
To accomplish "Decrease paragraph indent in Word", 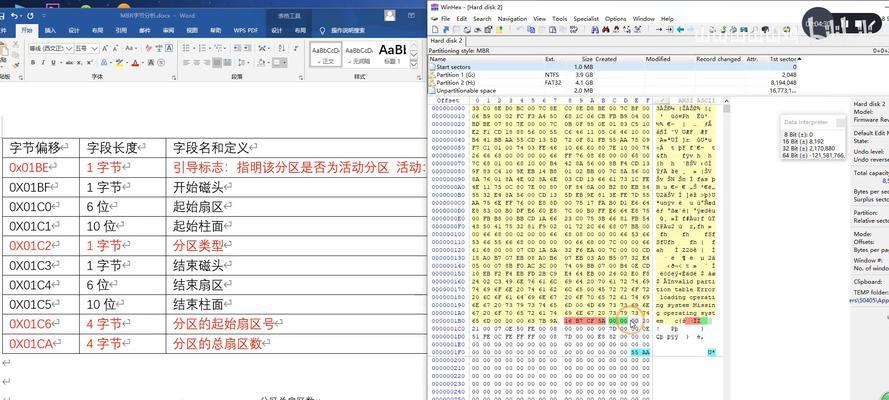I will [236, 48].
